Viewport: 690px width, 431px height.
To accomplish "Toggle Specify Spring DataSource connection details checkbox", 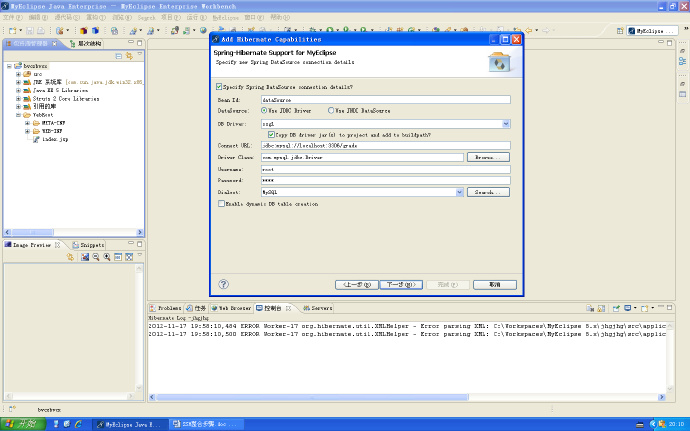I will [219, 87].
